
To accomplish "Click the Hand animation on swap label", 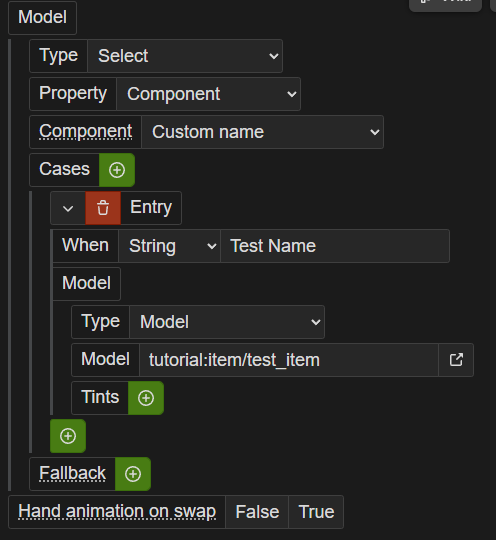I will click(x=117, y=512).
